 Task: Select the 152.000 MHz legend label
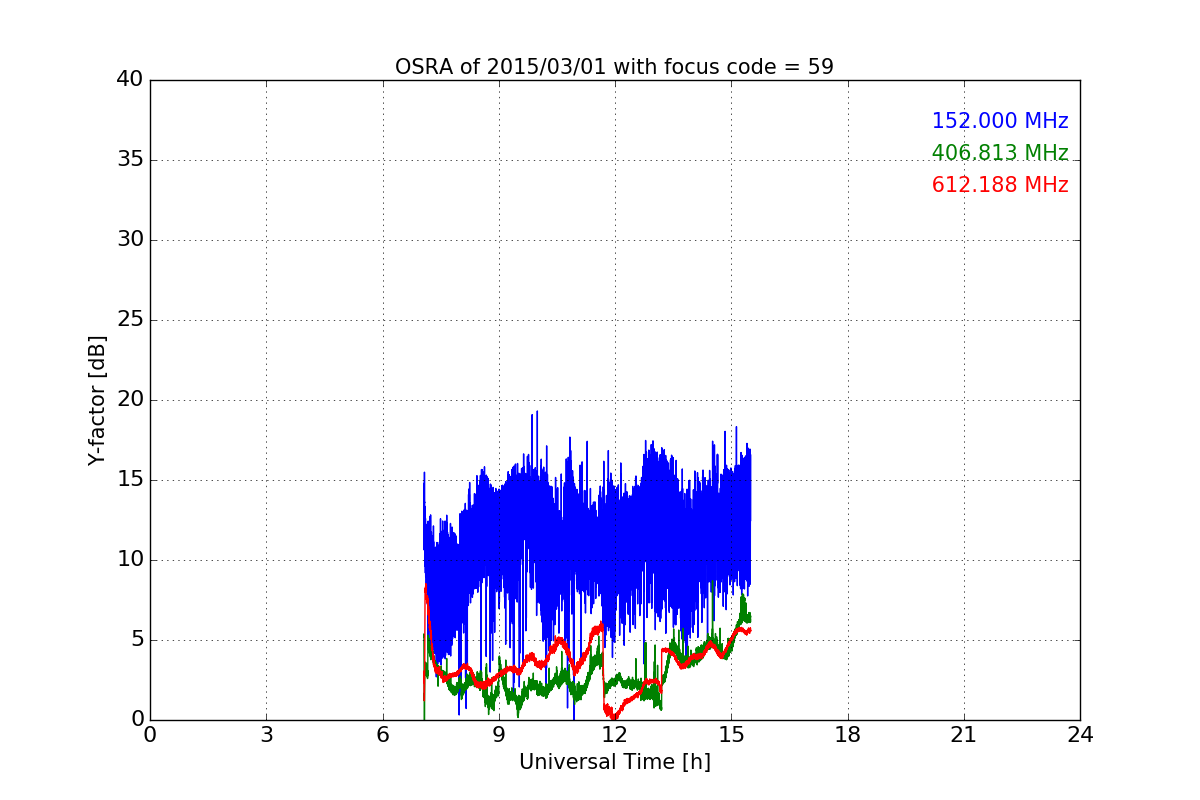[x=1000, y=121]
